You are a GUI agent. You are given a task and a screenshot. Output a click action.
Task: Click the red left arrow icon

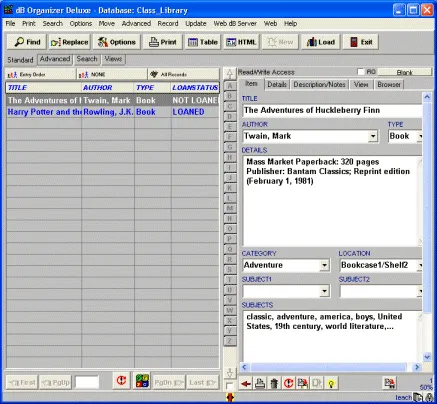click(246, 384)
